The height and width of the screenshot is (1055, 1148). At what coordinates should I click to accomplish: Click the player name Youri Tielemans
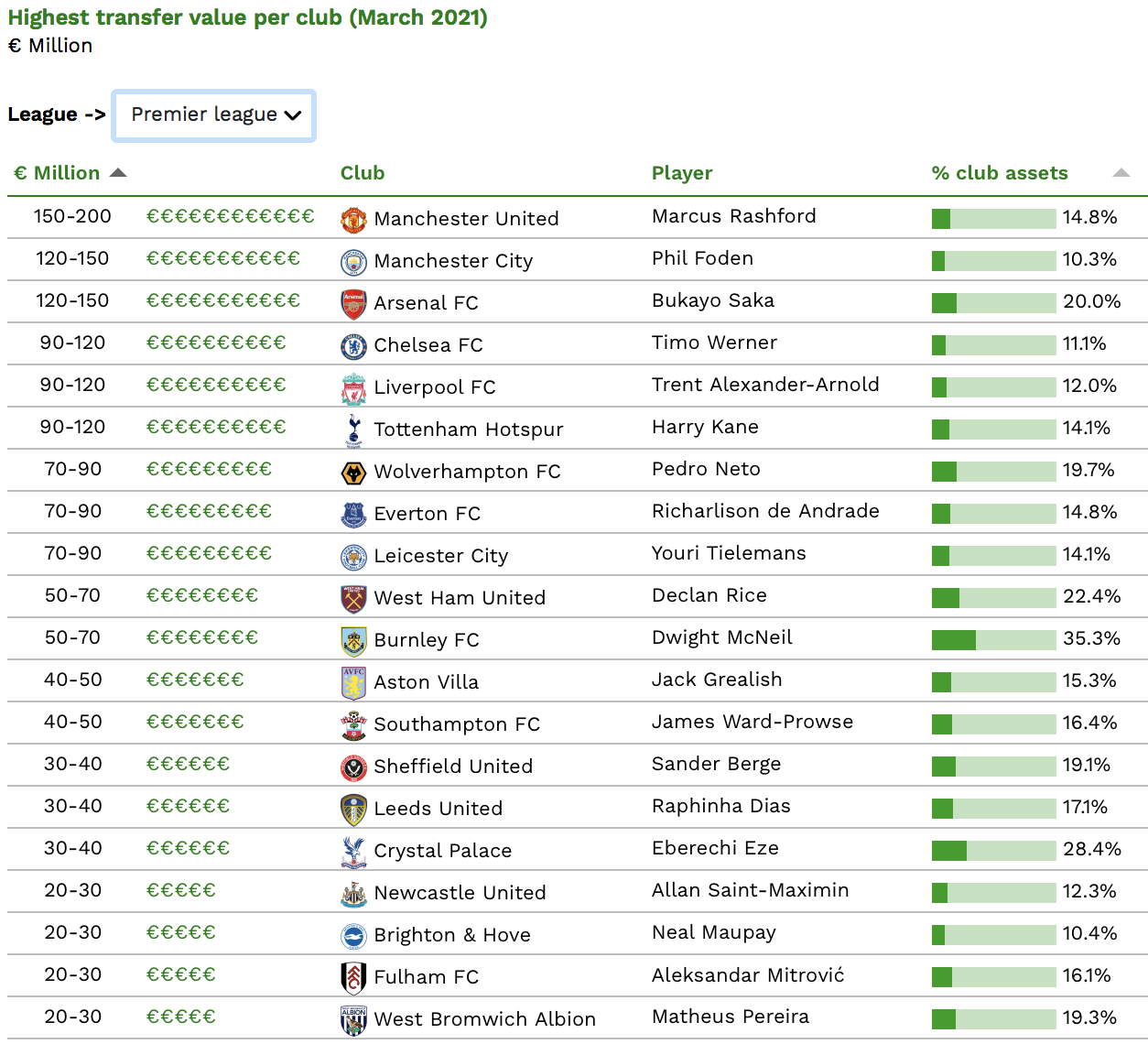tap(729, 553)
